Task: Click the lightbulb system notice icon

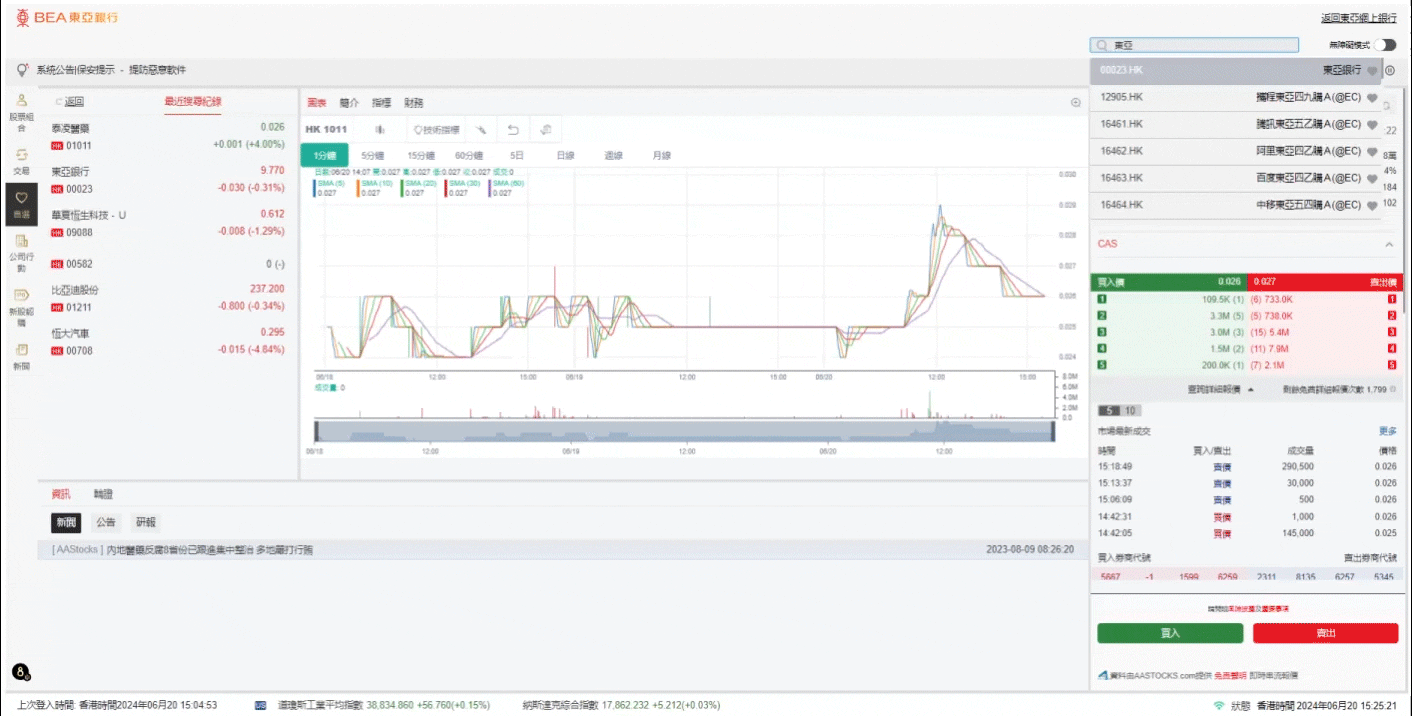Action: pos(22,69)
